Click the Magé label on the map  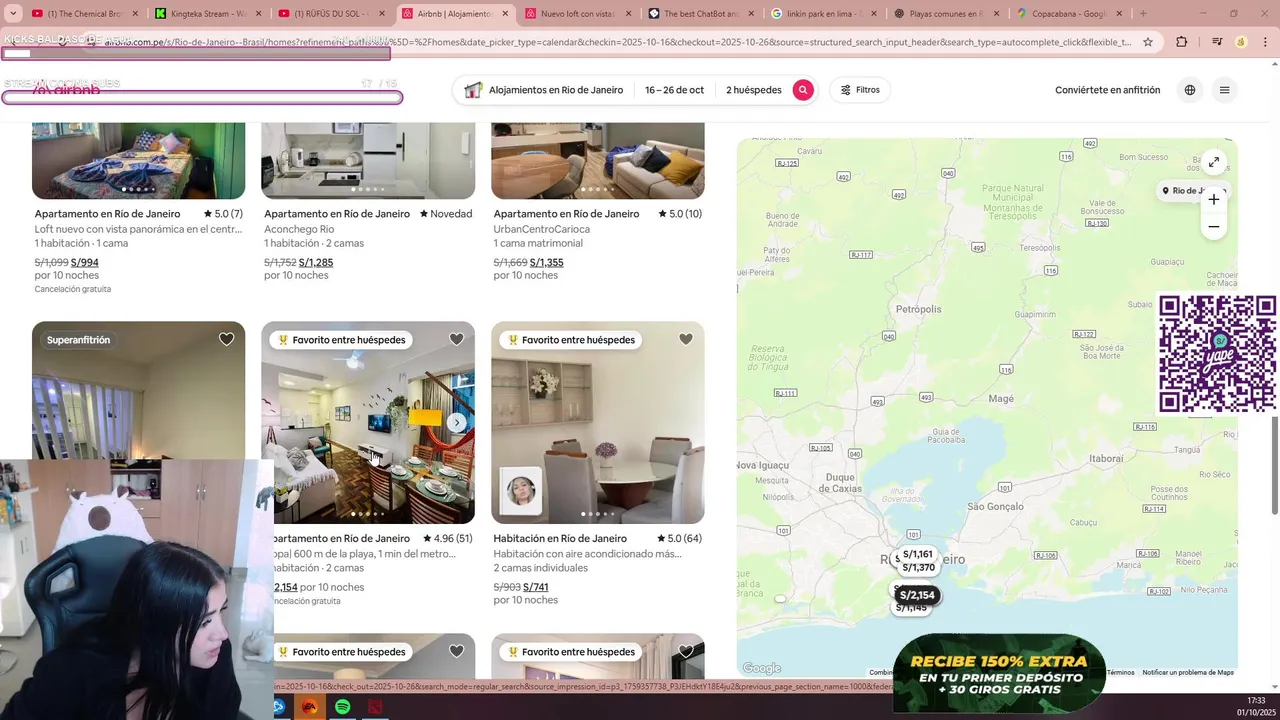[1001, 398]
